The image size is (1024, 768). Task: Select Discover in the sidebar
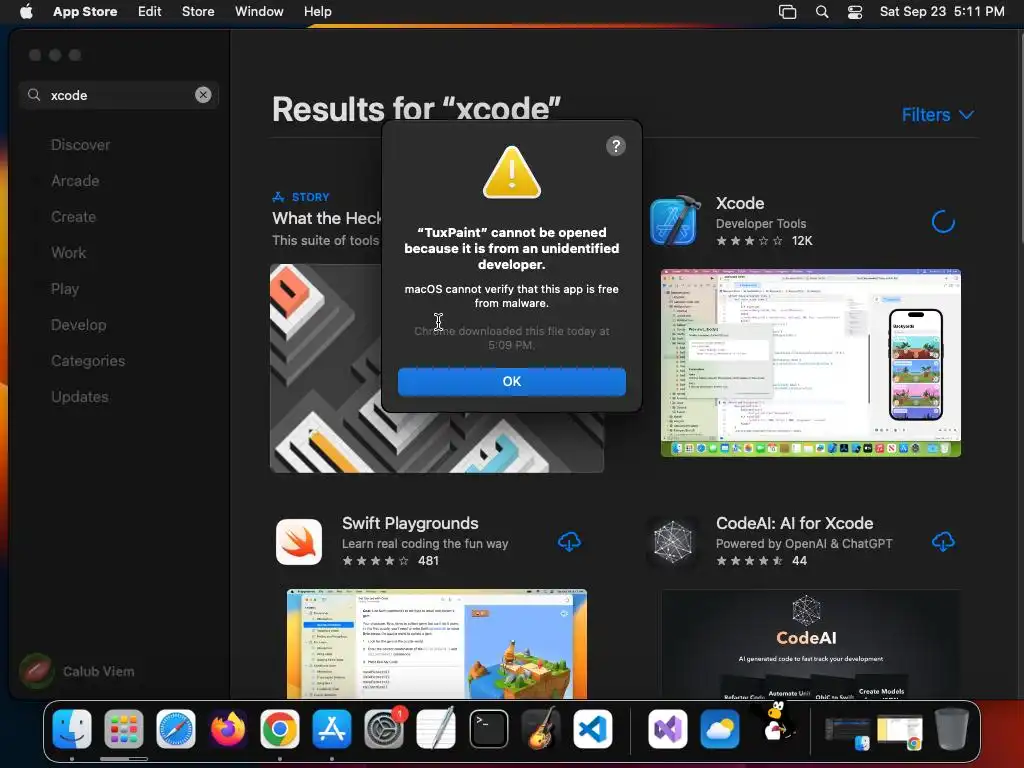point(80,145)
